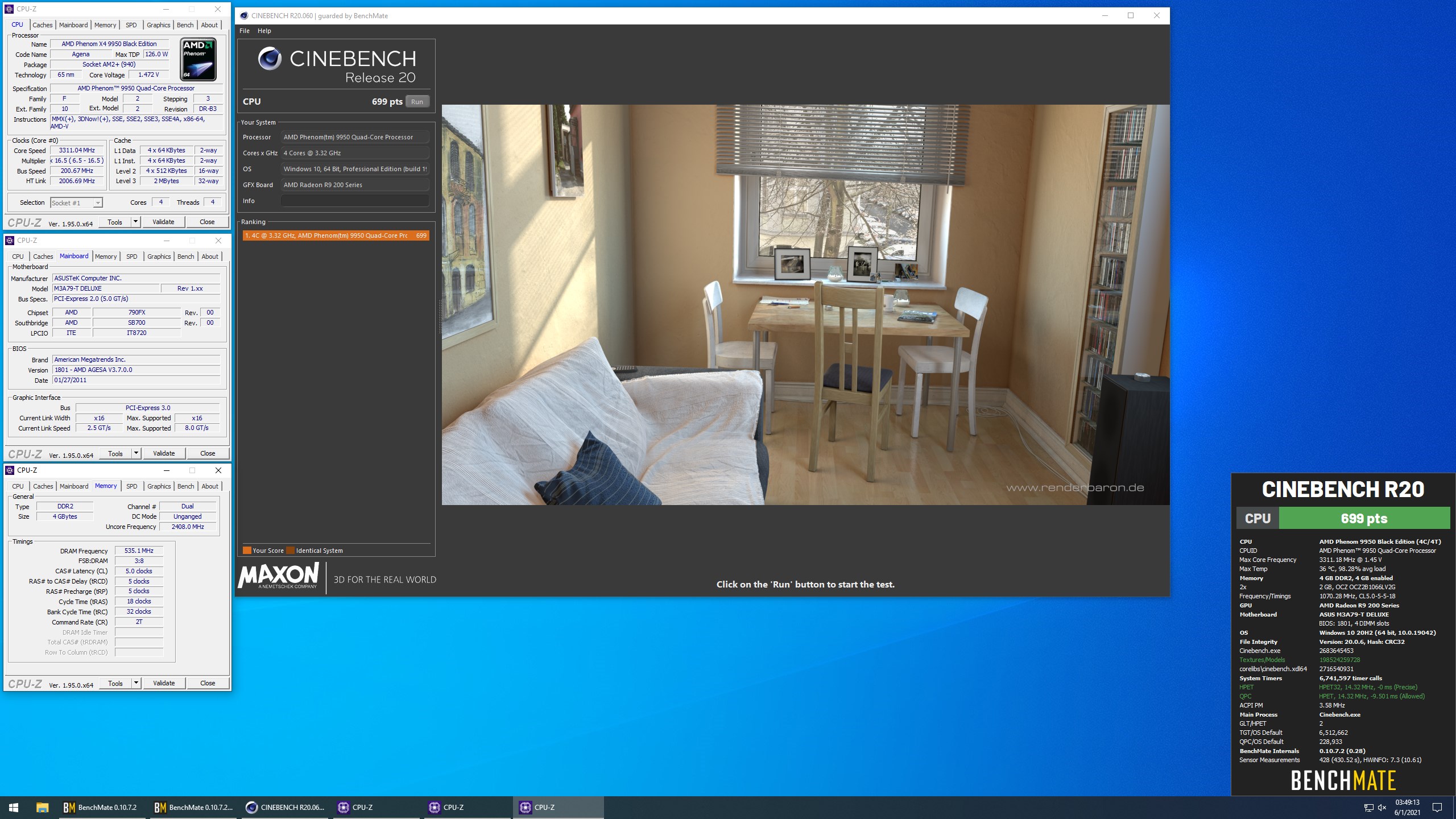The width and height of the screenshot is (1456, 819).
Task: Click the green 699 pts BenchMate bar
Action: (x=1364, y=518)
